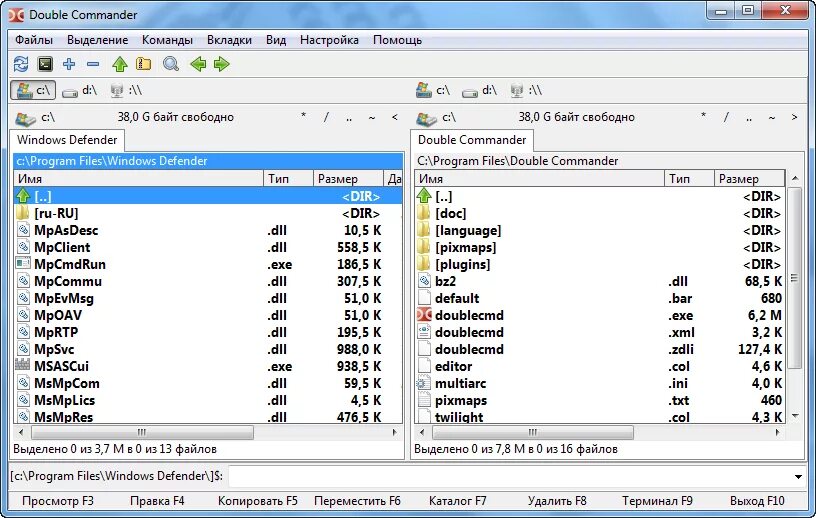
Task: Select drive d:\ in right panel
Action: coord(479,90)
